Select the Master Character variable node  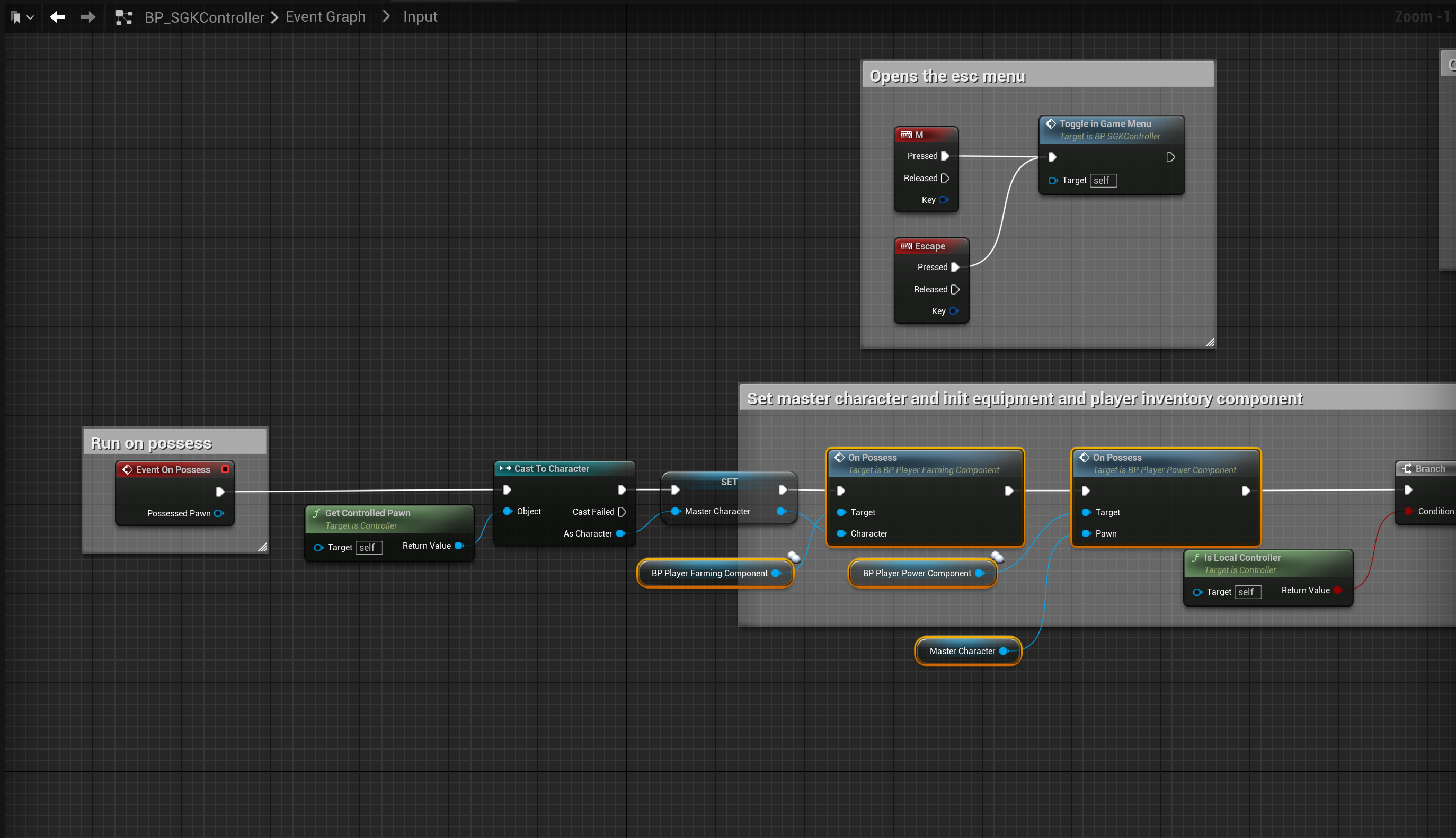coord(962,651)
